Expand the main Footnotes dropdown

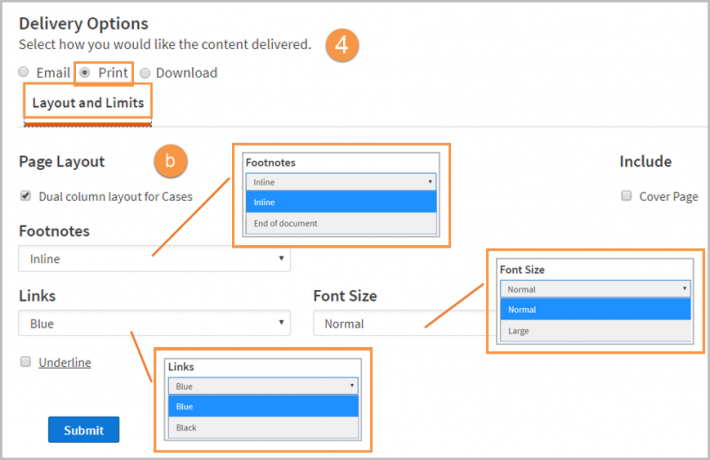154,259
